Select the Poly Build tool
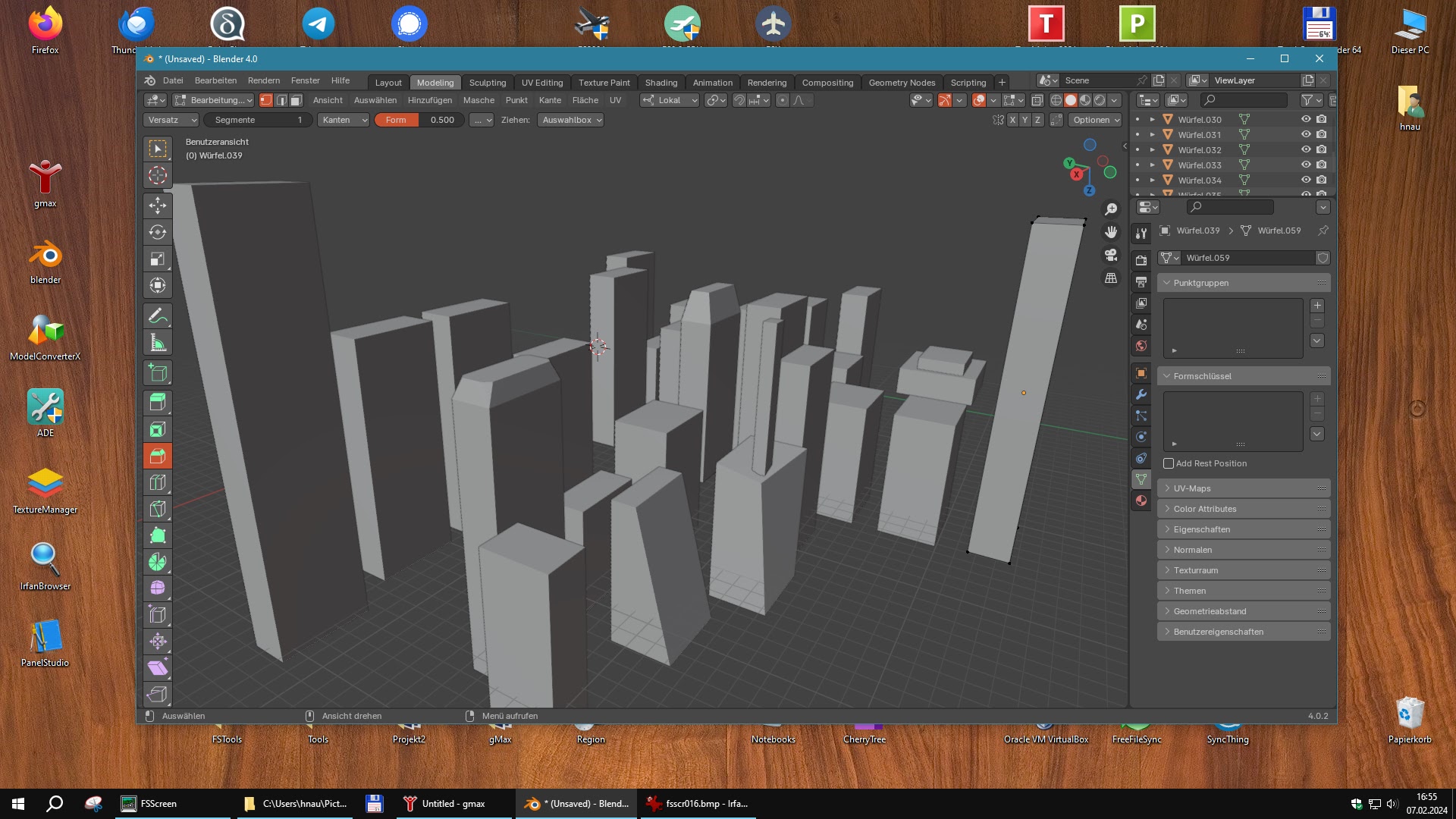 (158, 535)
